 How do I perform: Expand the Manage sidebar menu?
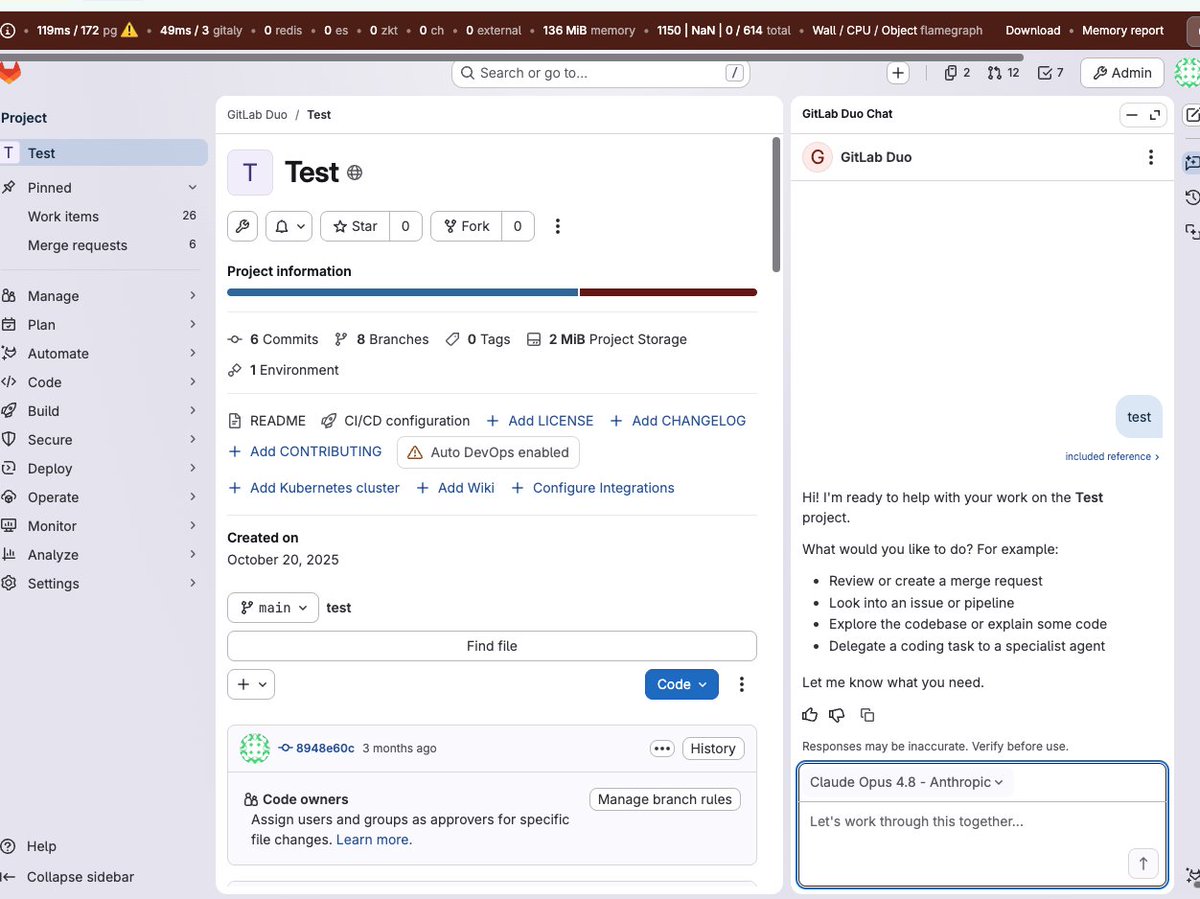coord(104,296)
